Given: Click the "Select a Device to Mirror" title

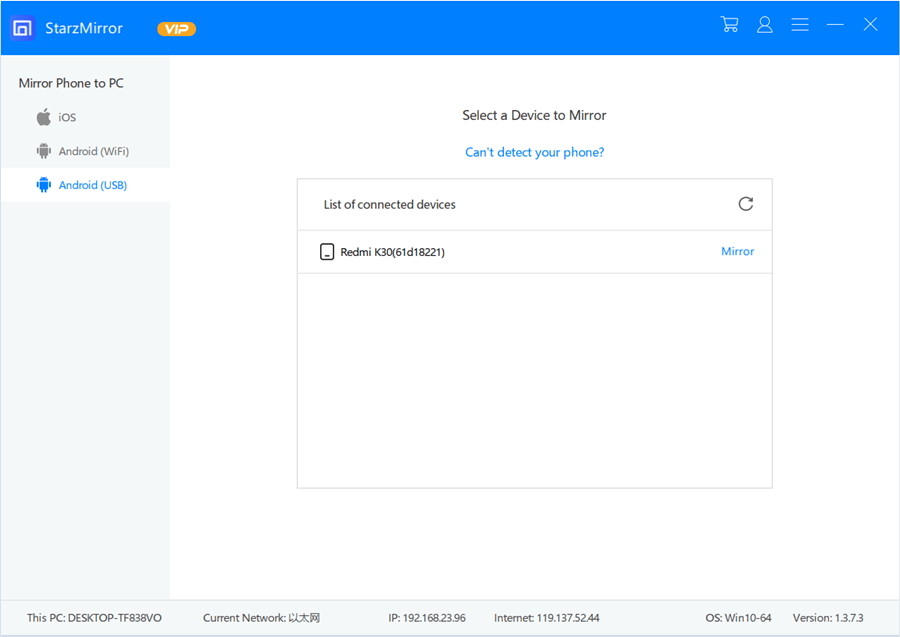Looking at the screenshot, I should 534,115.
